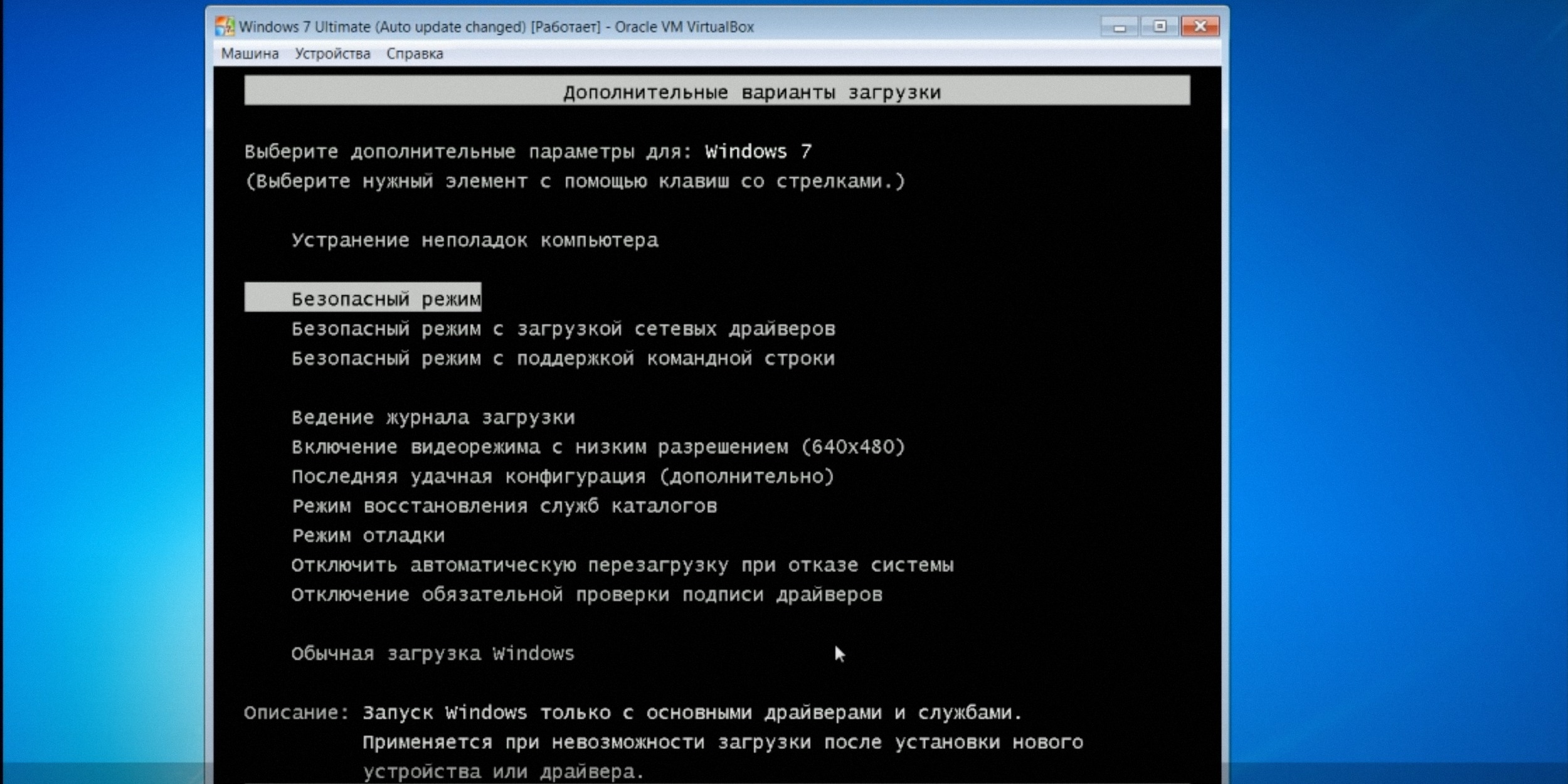Viewport: 1568px width, 784px height.
Task: Choose safe mode with command prompt
Action: pyautogui.click(x=563, y=358)
